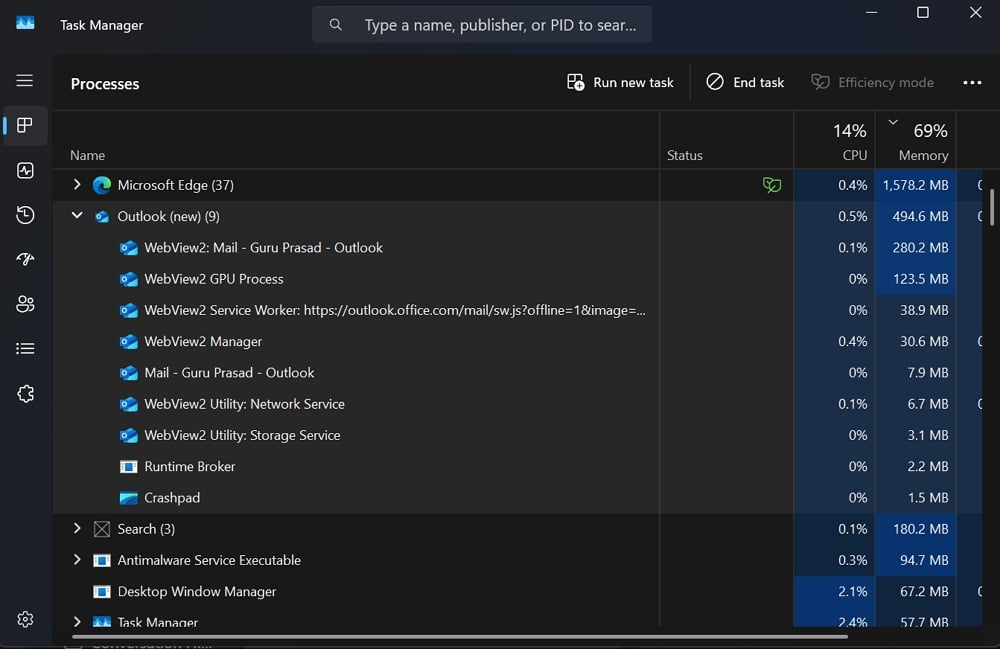This screenshot has width=1000, height=649.
Task: Click the WebView2 Utility: Storage Service icon
Action: [x=129, y=435]
